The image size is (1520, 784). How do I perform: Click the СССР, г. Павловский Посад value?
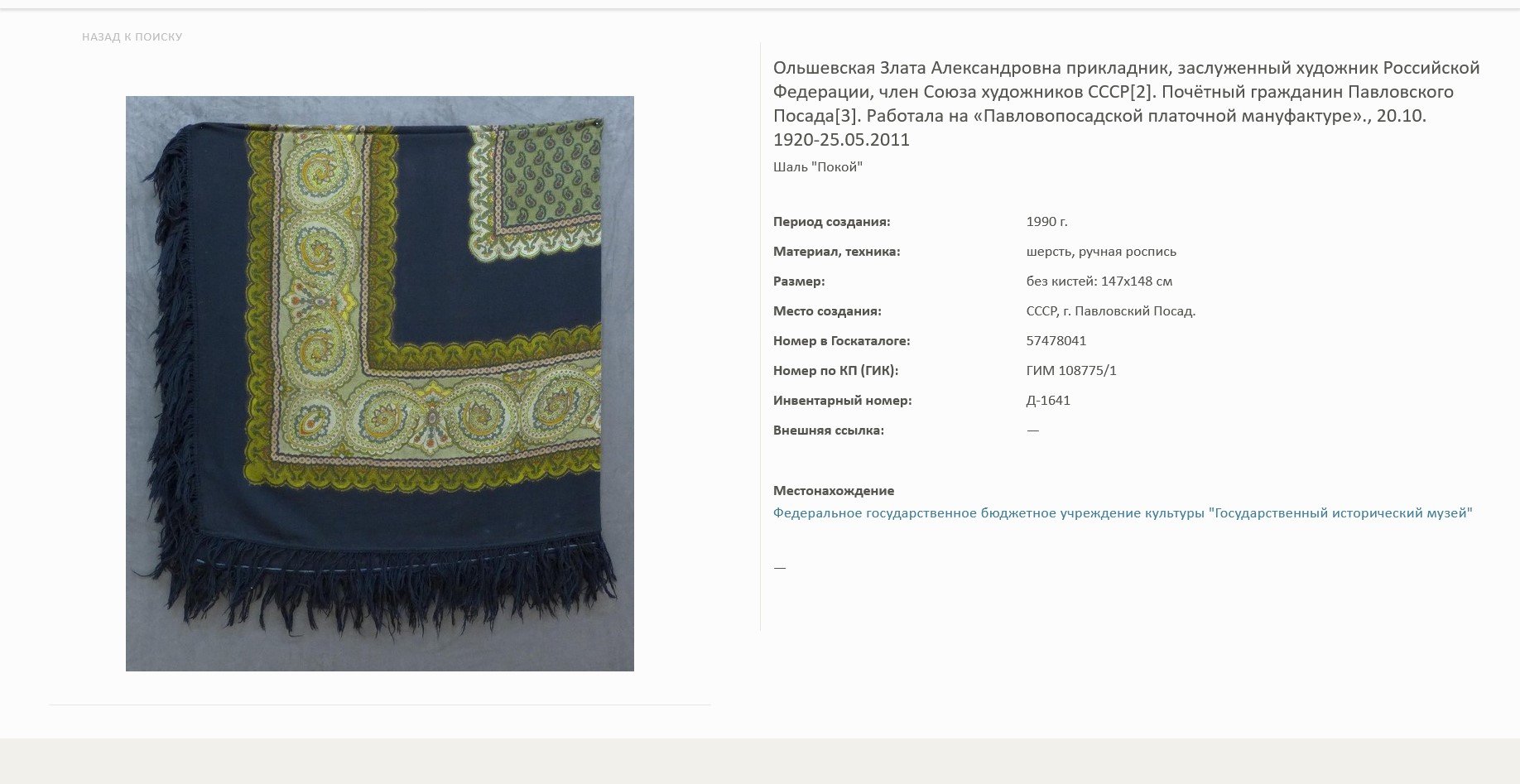[x=1111, y=311]
